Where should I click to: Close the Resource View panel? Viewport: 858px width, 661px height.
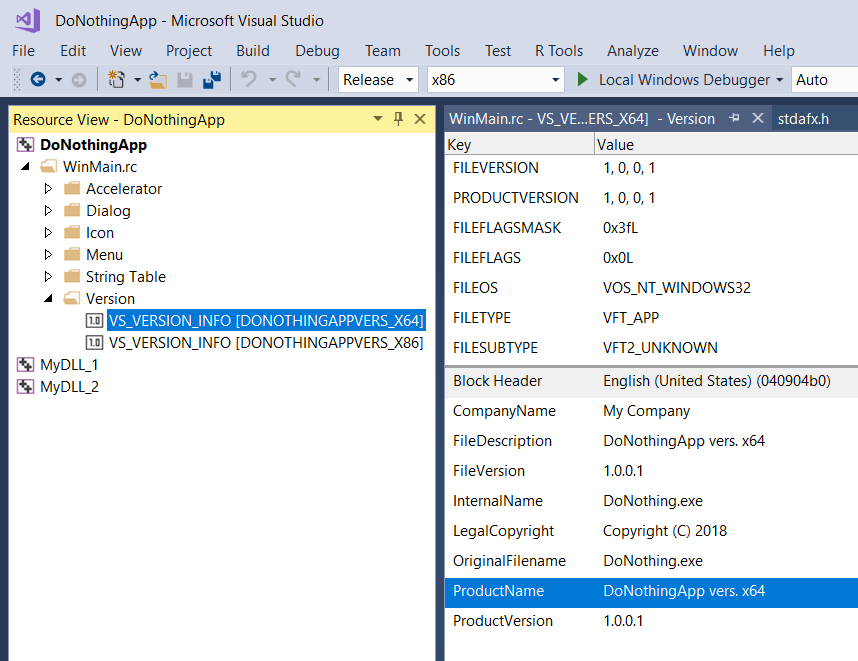(420, 119)
